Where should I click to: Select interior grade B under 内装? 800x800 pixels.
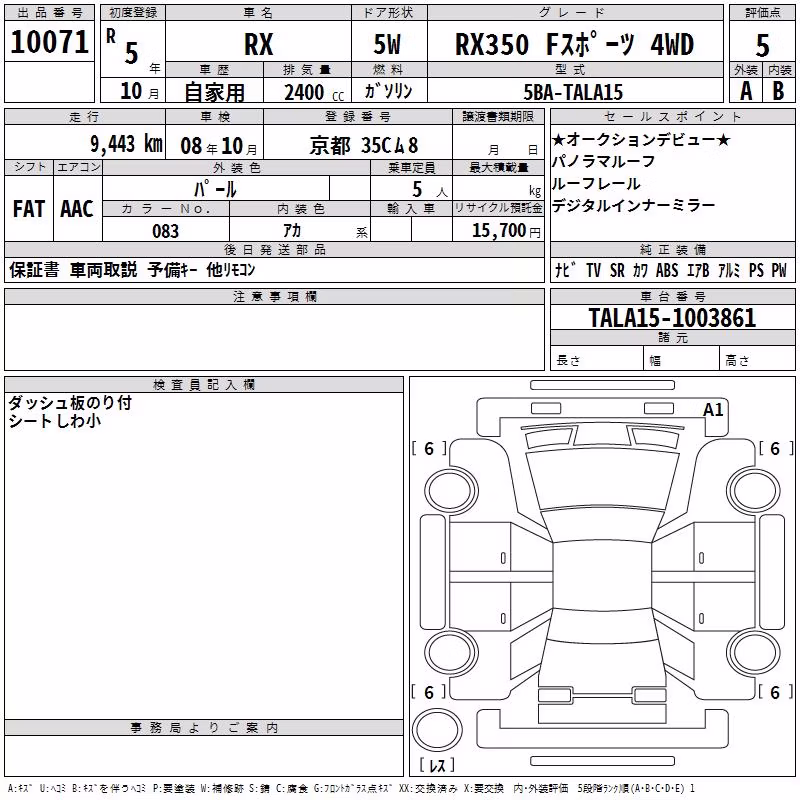click(x=778, y=91)
